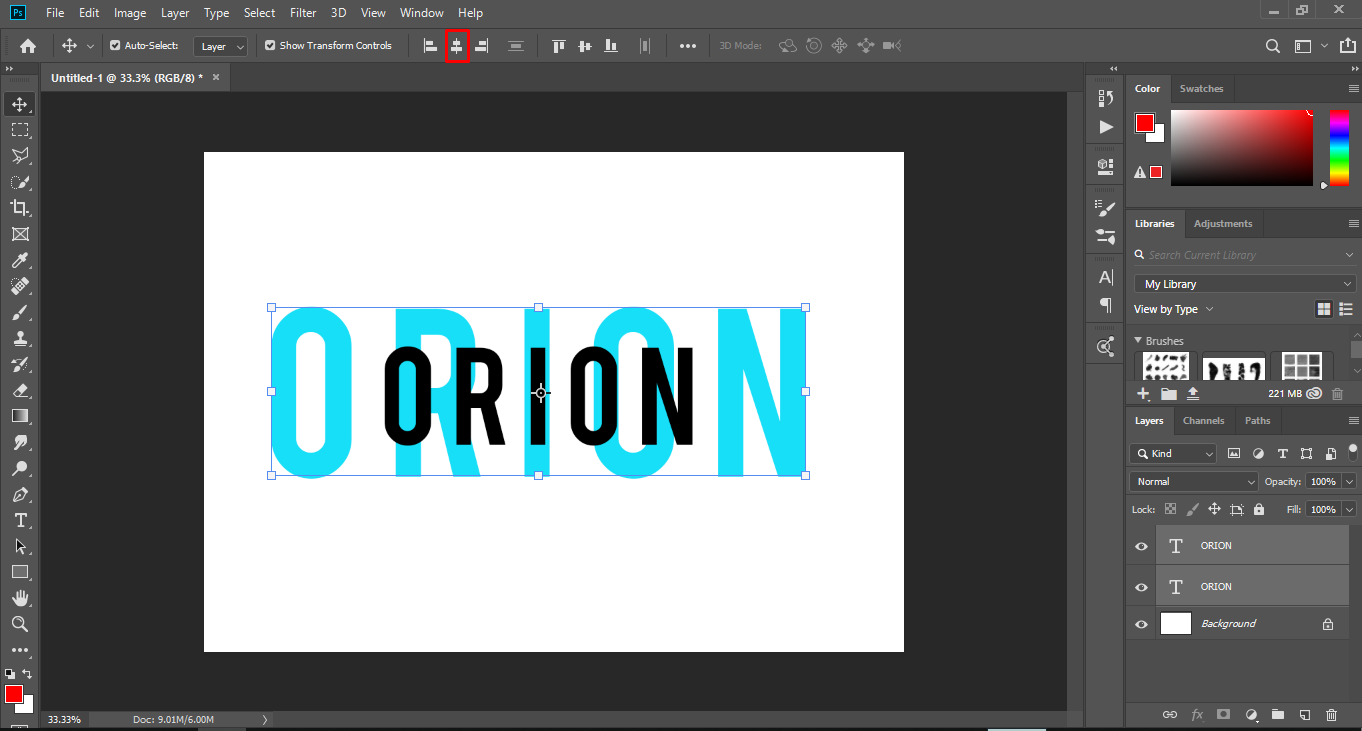Click the Home icon in options bar
Screen dimensions: 1362x731
coord(28,46)
